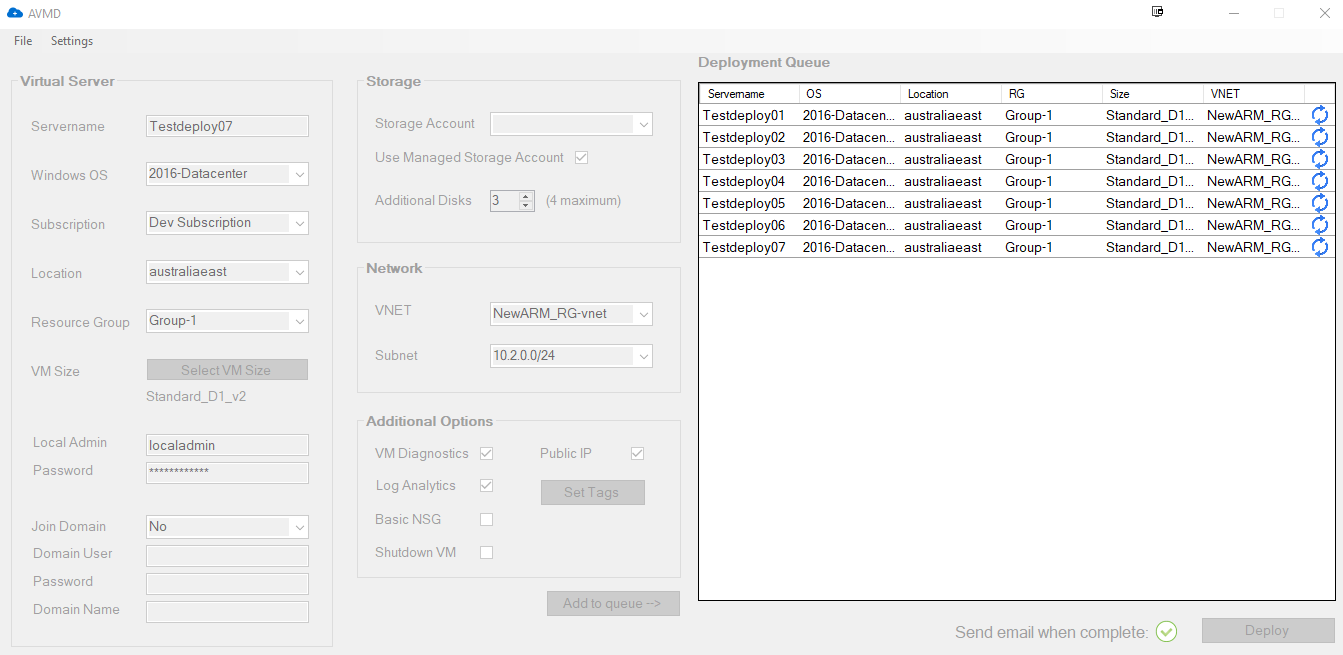Screen dimensions: 1343x655
Task: Click the Size column header
Action: [x=1154, y=93]
